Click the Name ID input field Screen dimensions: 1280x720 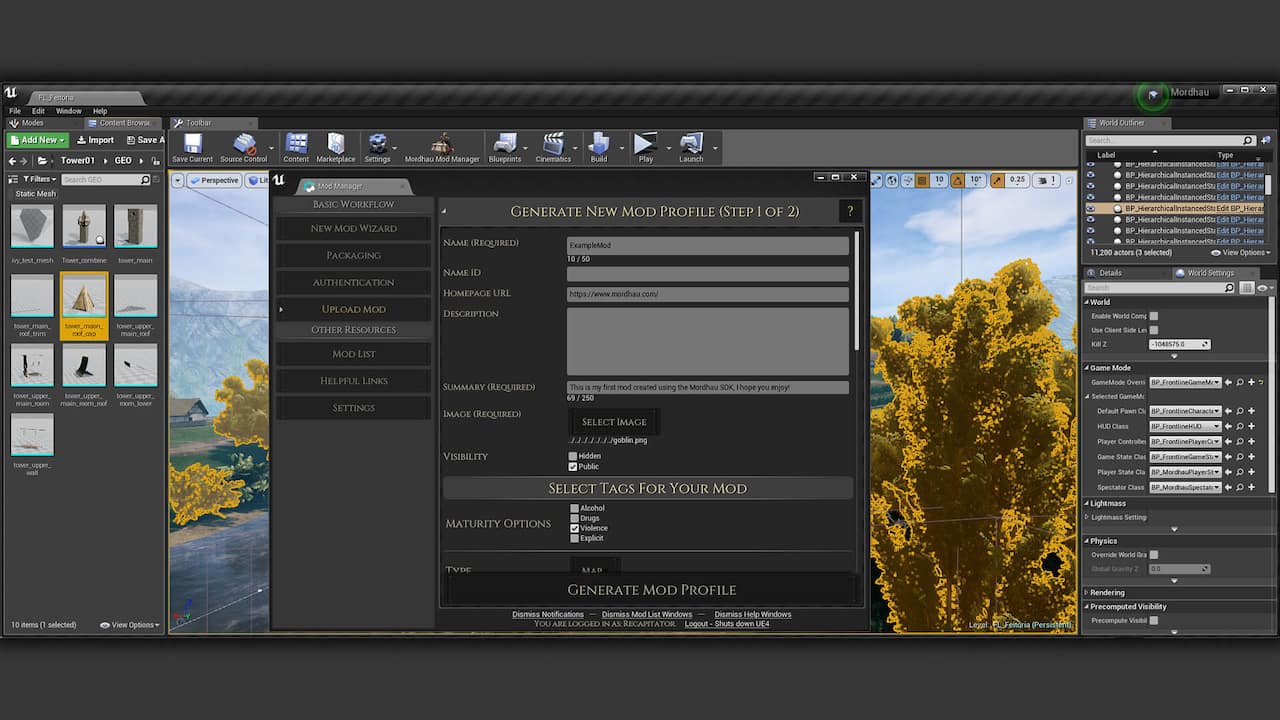click(708, 274)
